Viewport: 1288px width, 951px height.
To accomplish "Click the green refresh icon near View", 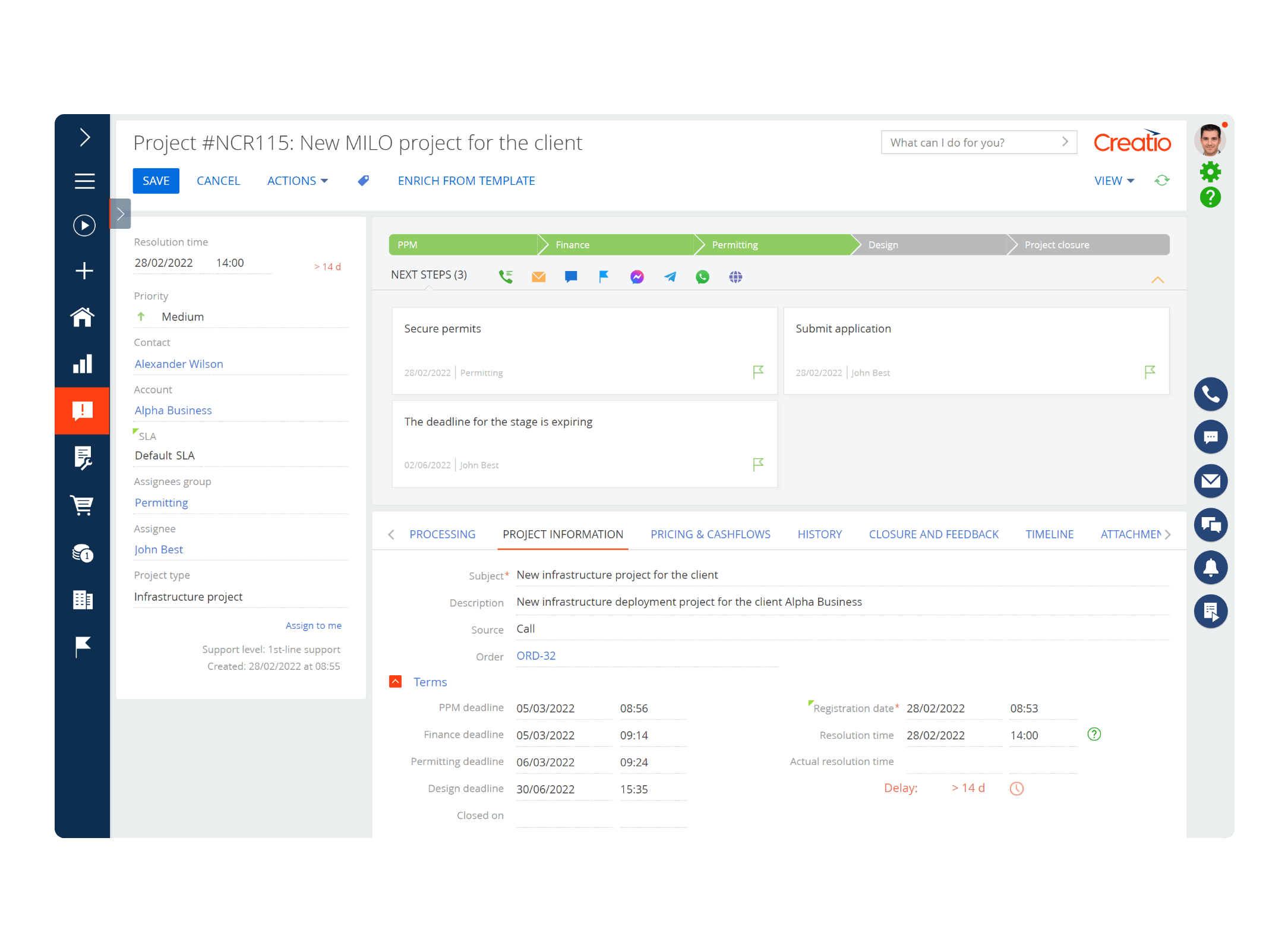I will coord(1162,181).
